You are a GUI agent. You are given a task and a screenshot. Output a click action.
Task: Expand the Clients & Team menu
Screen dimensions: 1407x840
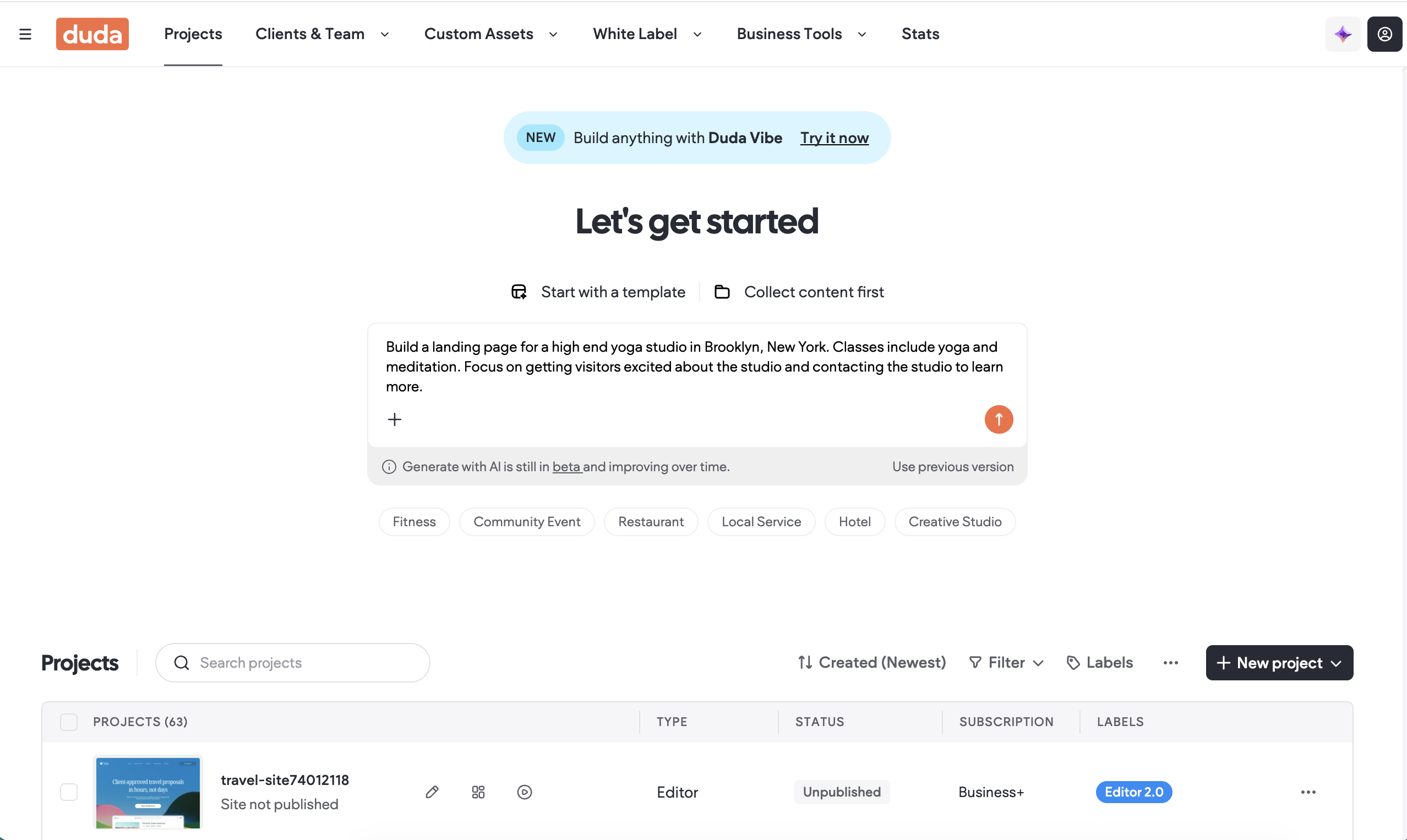[322, 34]
